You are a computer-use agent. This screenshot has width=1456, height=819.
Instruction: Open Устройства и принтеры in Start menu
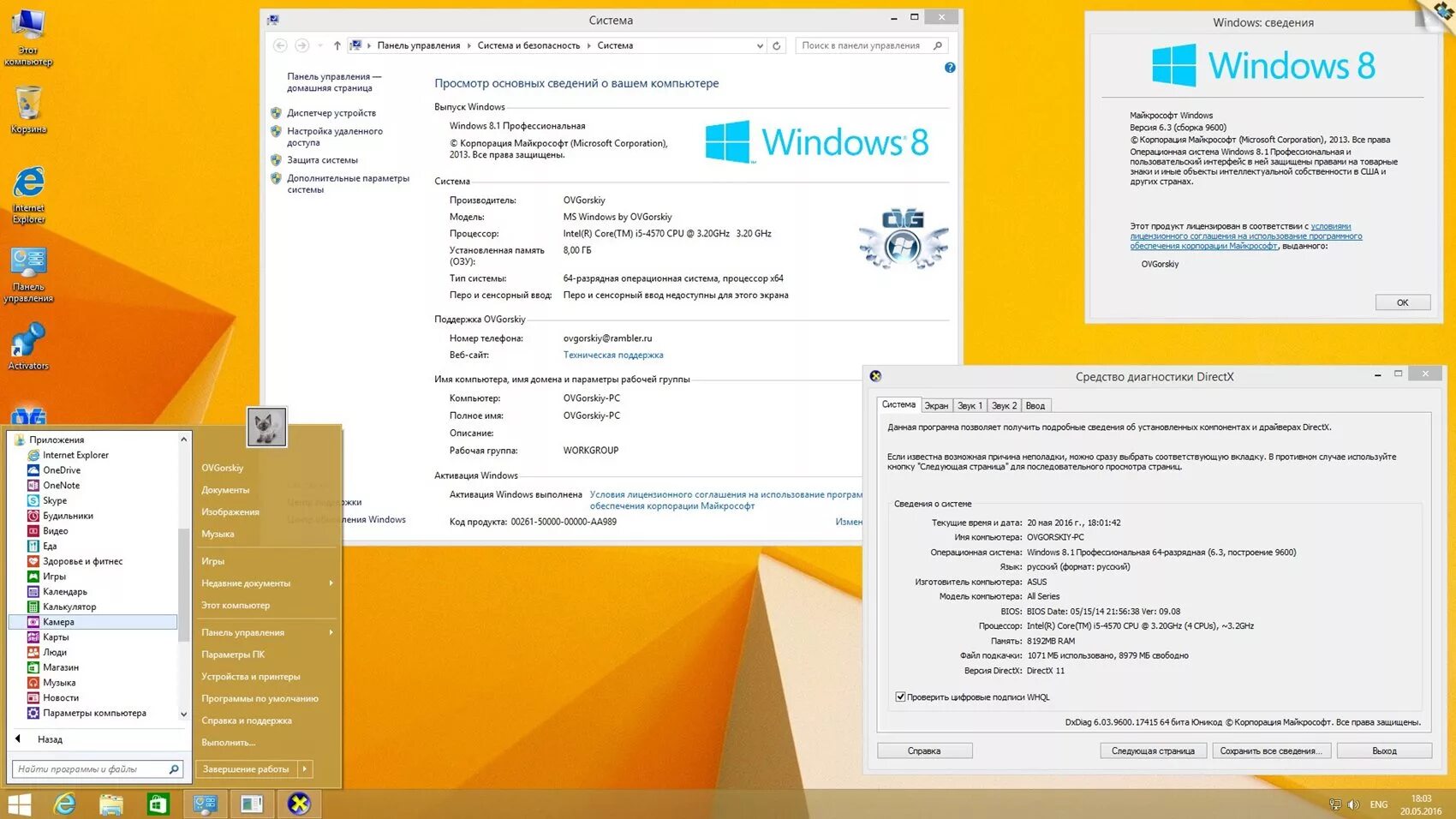(251, 677)
